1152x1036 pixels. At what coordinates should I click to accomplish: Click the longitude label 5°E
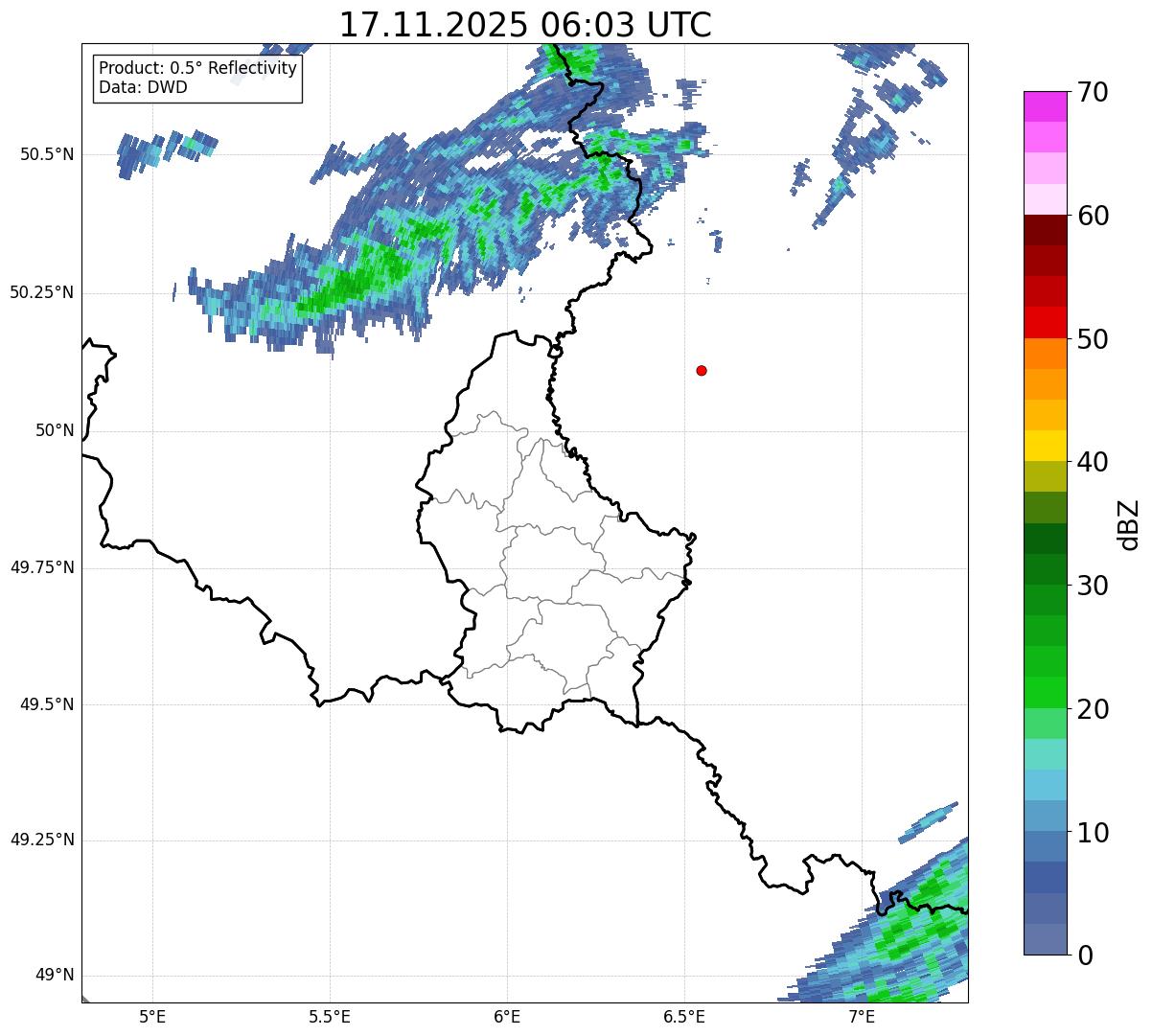(x=152, y=1016)
